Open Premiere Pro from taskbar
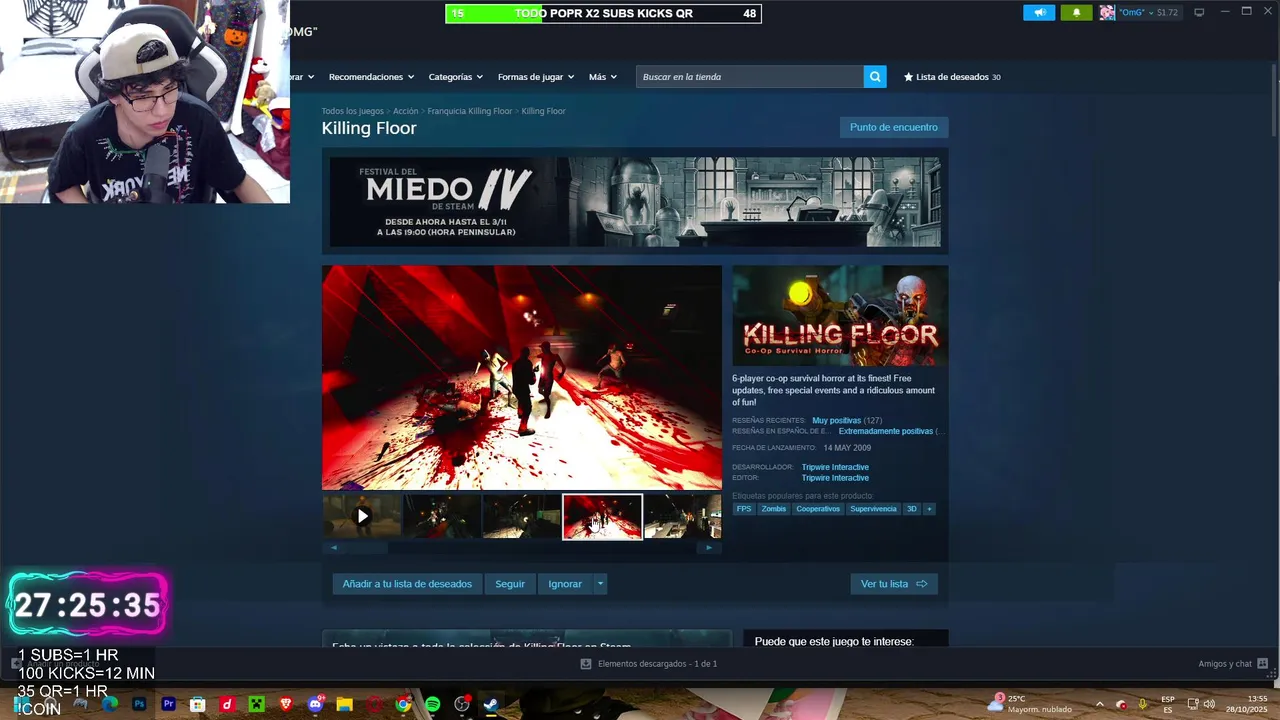Screen dimensions: 1280x720 pos(168,704)
